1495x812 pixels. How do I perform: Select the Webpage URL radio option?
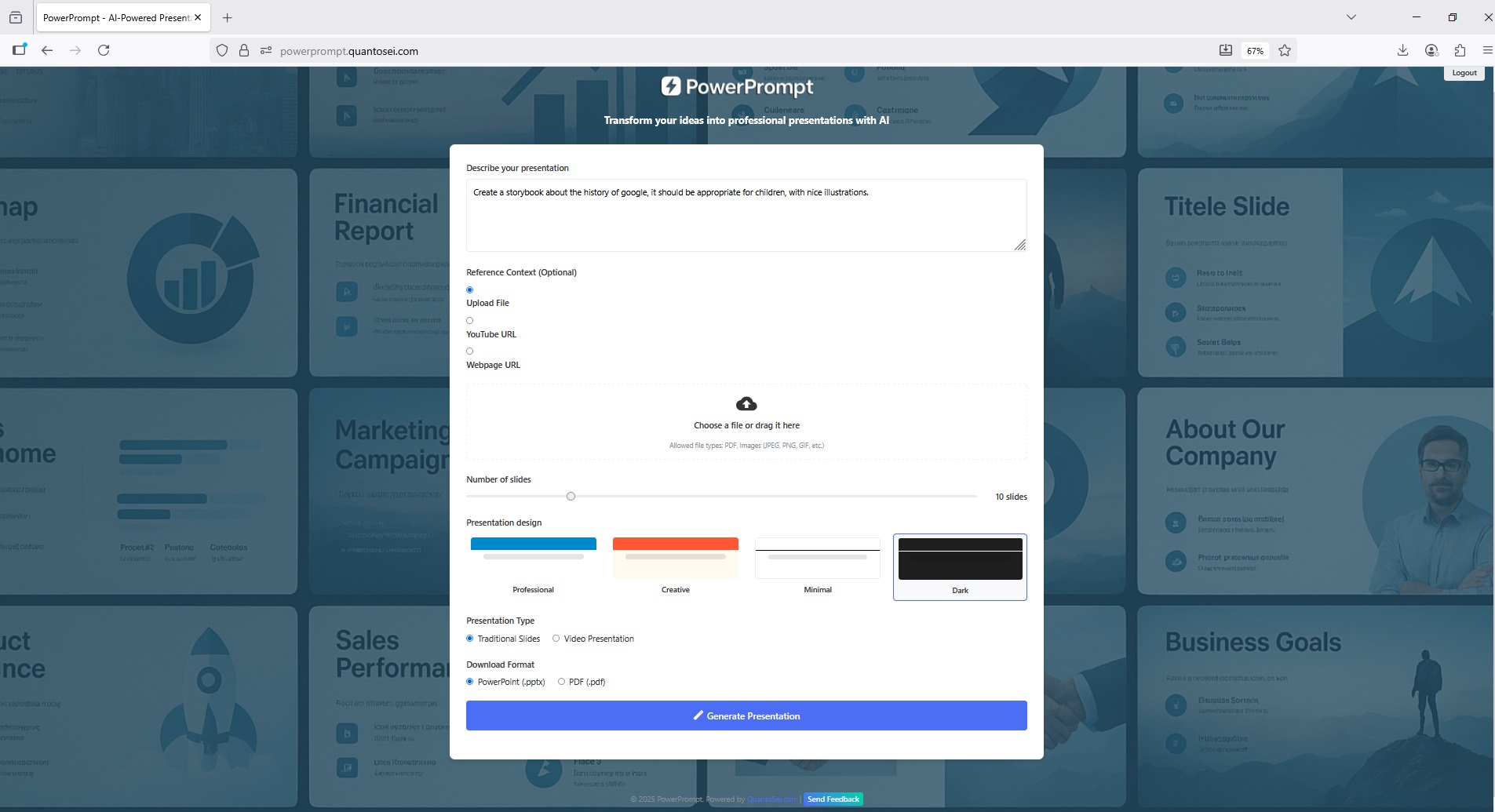[x=470, y=351]
